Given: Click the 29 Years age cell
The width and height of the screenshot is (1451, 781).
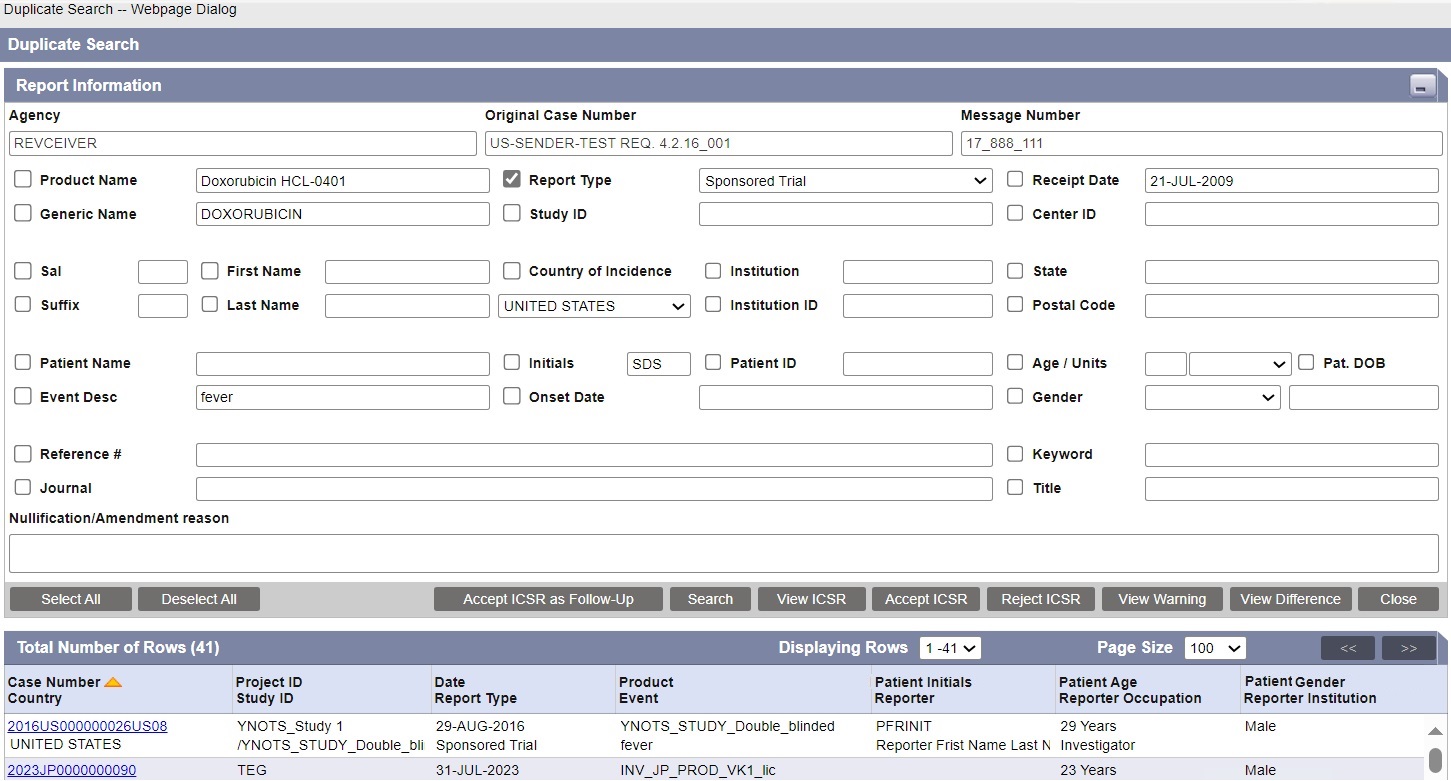Looking at the screenshot, I should click(x=1088, y=726).
